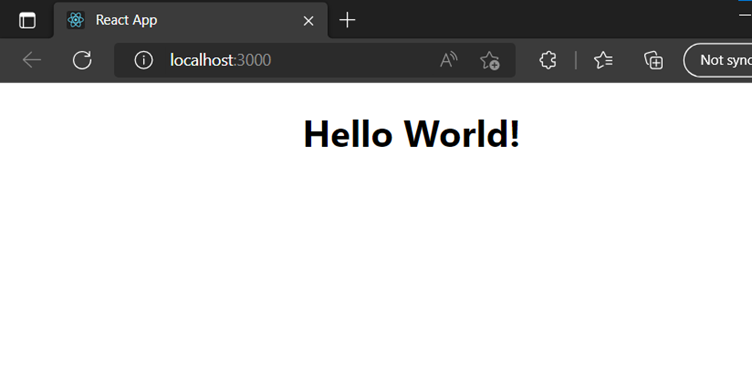
Task: Activate the Read aloud icon
Action: pyautogui.click(x=448, y=60)
